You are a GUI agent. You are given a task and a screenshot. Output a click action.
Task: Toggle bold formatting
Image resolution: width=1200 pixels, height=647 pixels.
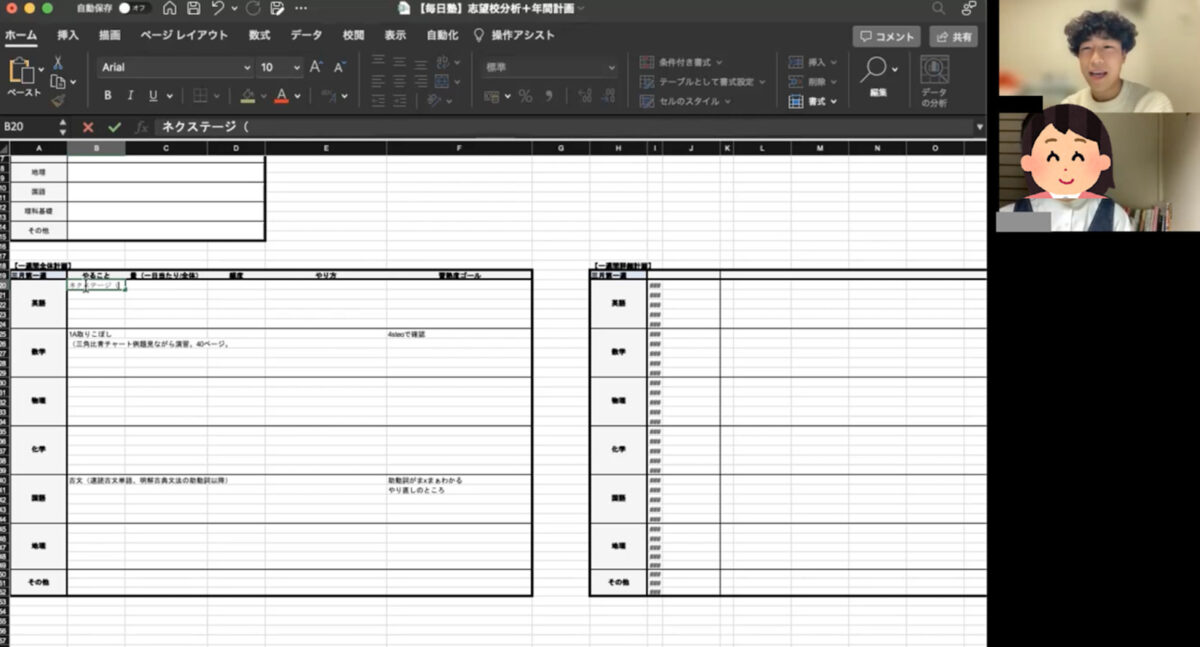(108, 96)
